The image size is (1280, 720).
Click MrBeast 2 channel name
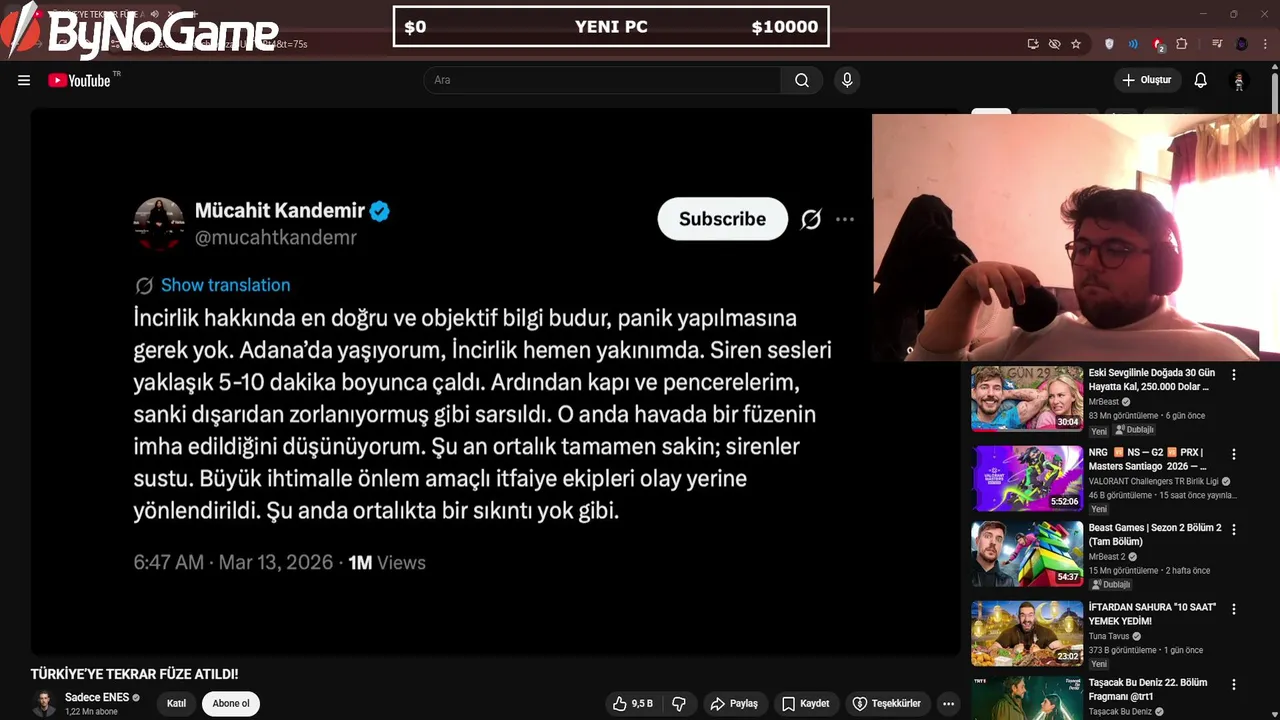pos(1107,557)
